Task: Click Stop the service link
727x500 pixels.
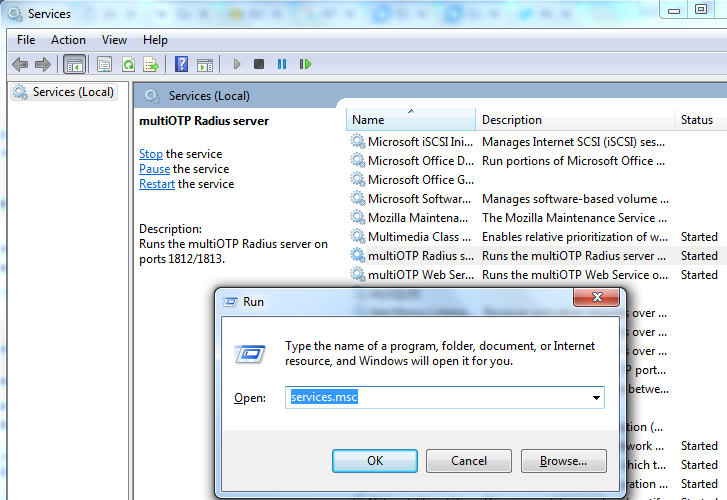Action: pyautogui.click(x=151, y=154)
